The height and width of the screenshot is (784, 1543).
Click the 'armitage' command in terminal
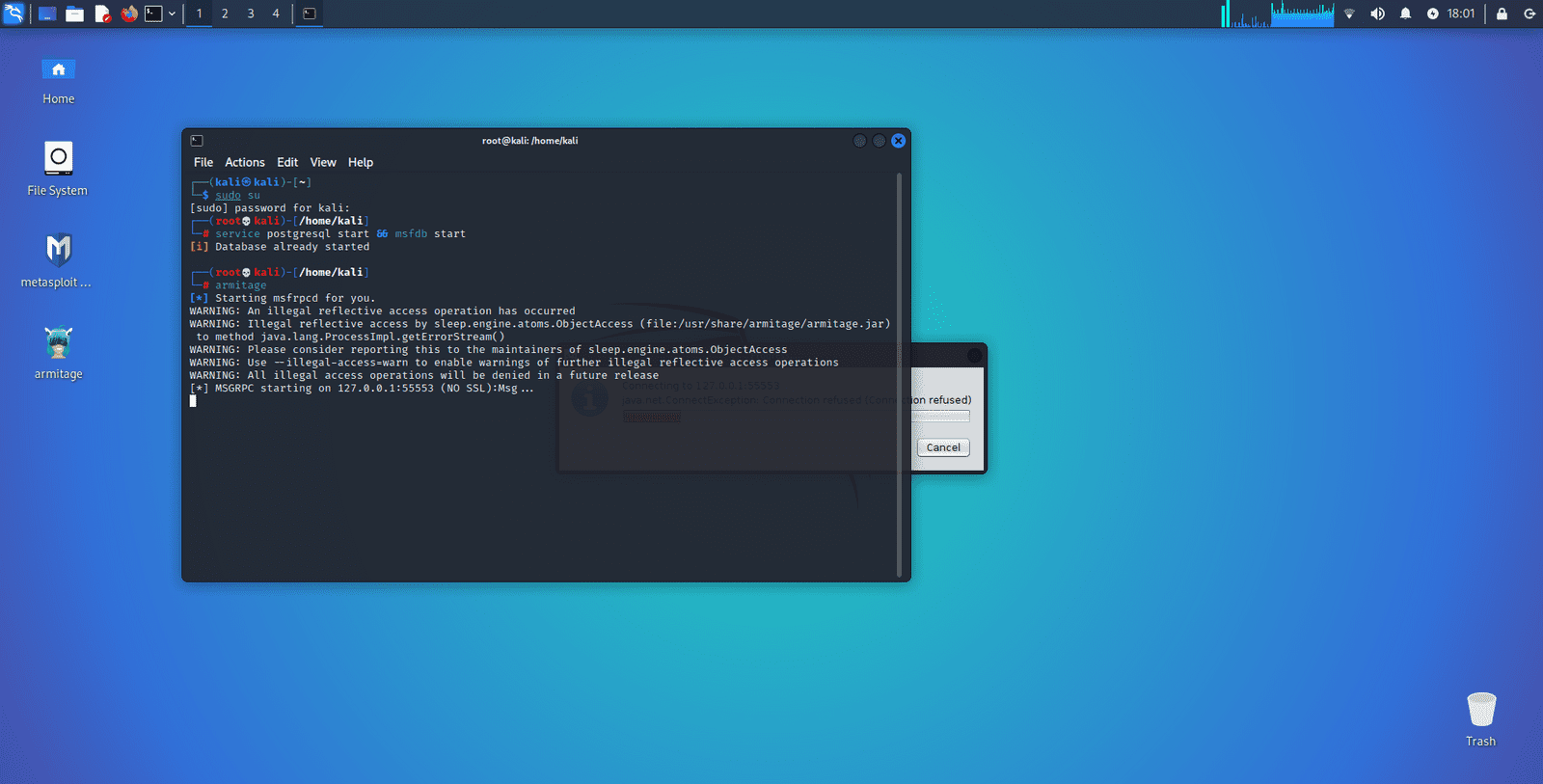(241, 285)
